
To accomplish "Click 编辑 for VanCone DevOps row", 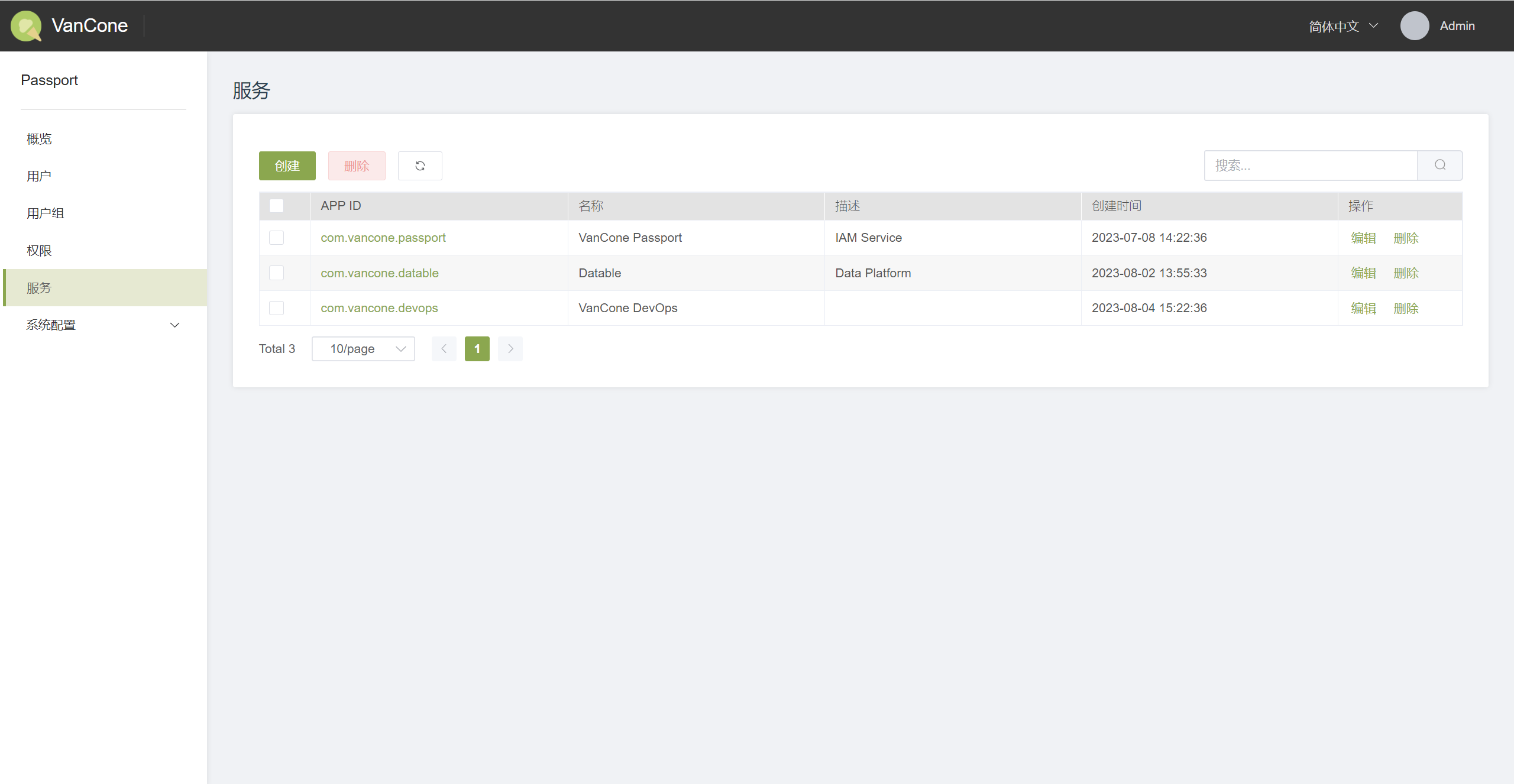I will 1364,308.
